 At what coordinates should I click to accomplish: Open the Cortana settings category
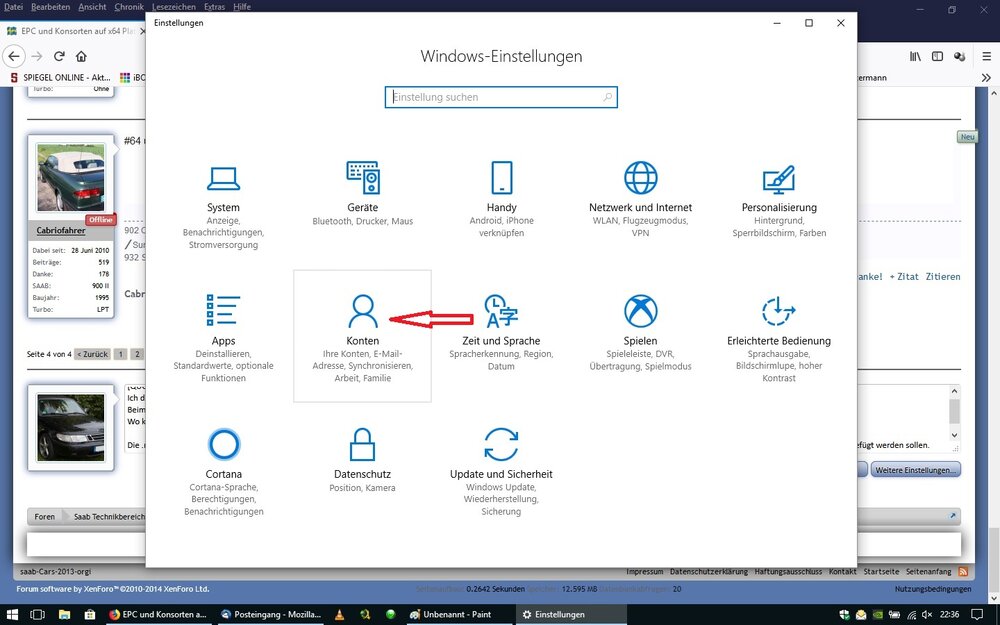[x=223, y=472]
